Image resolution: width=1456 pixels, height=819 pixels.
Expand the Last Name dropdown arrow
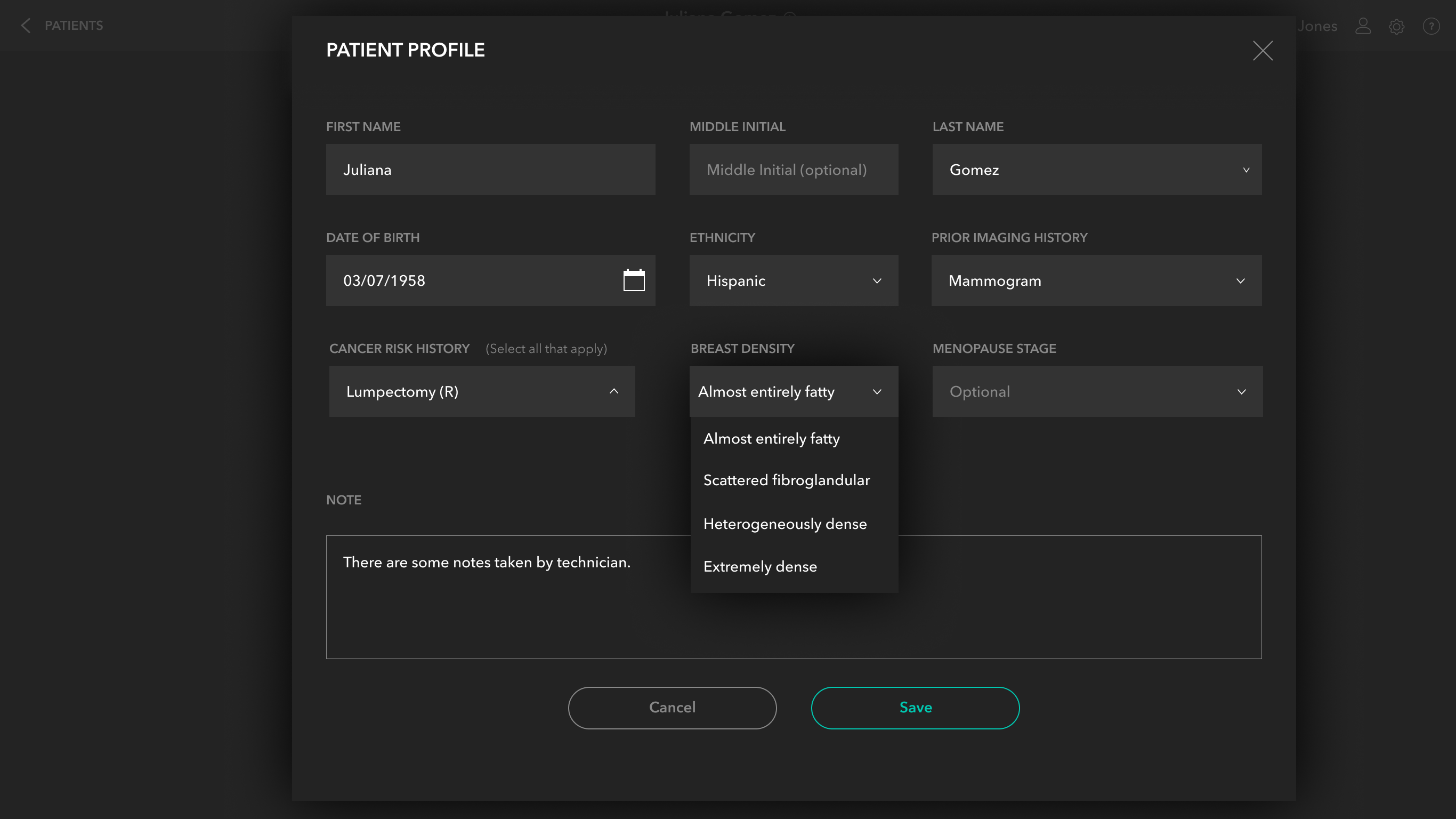(x=1245, y=170)
